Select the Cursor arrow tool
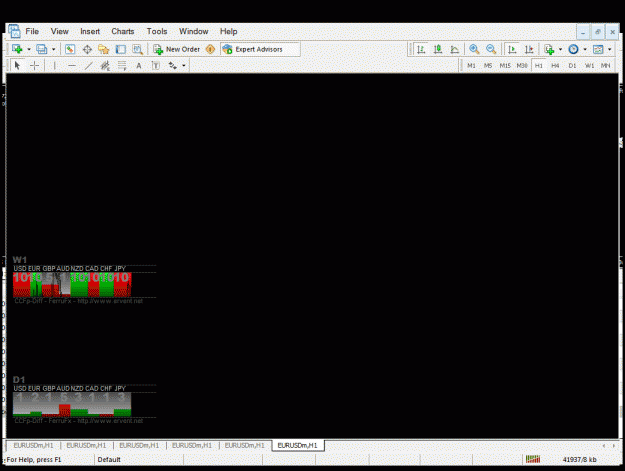This screenshot has width=625, height=471. (17, 65)
